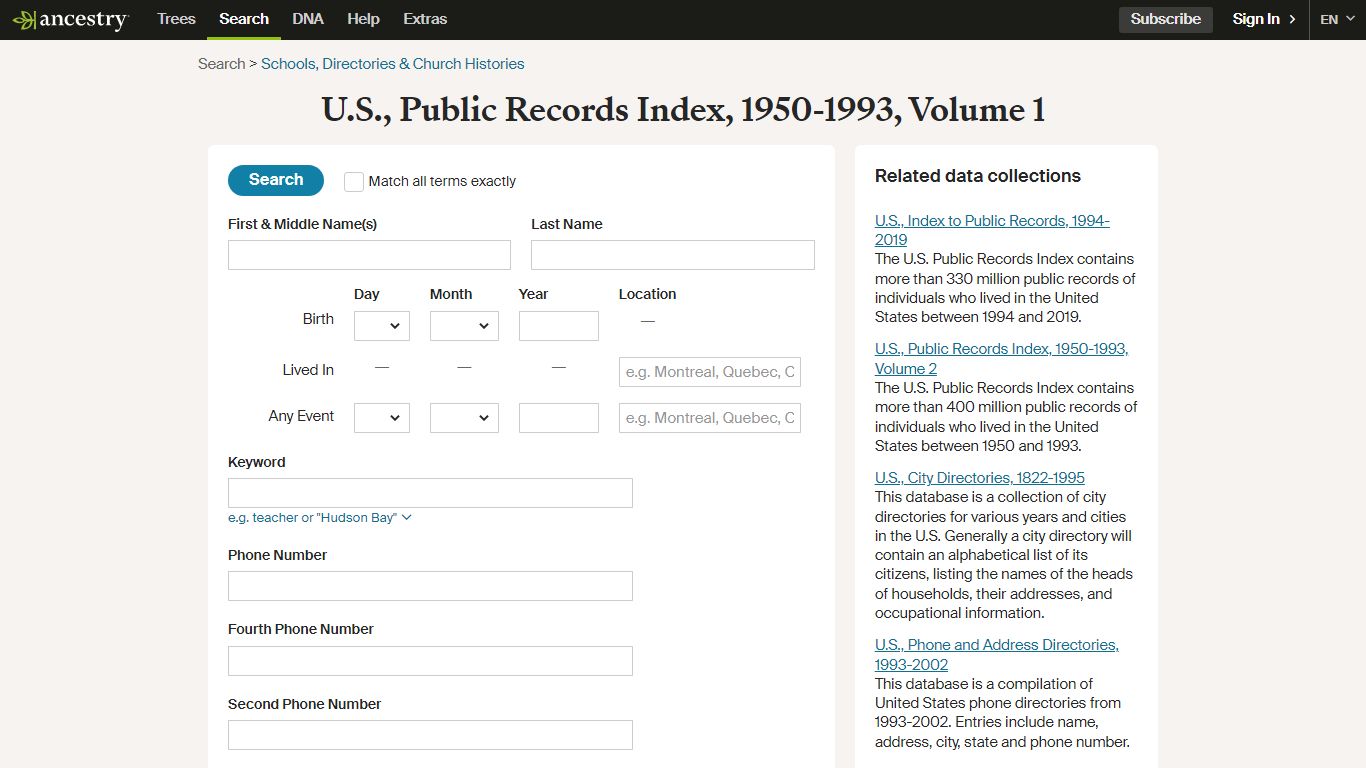Open the Help menu
Screen dimensions: 1366x768
pyautogui.click(x=363, y=19)
